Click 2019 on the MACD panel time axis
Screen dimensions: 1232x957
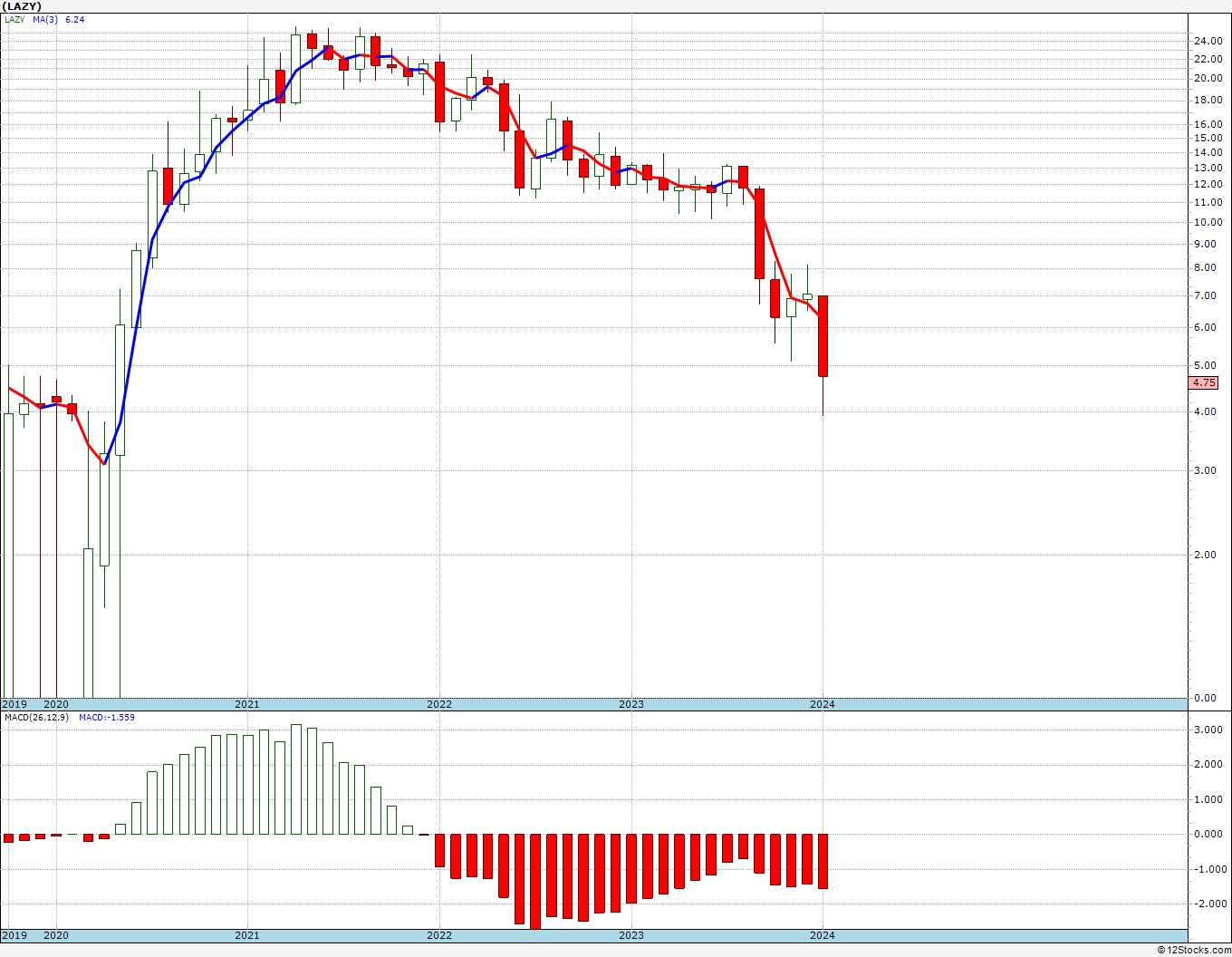tap(14, 935)
